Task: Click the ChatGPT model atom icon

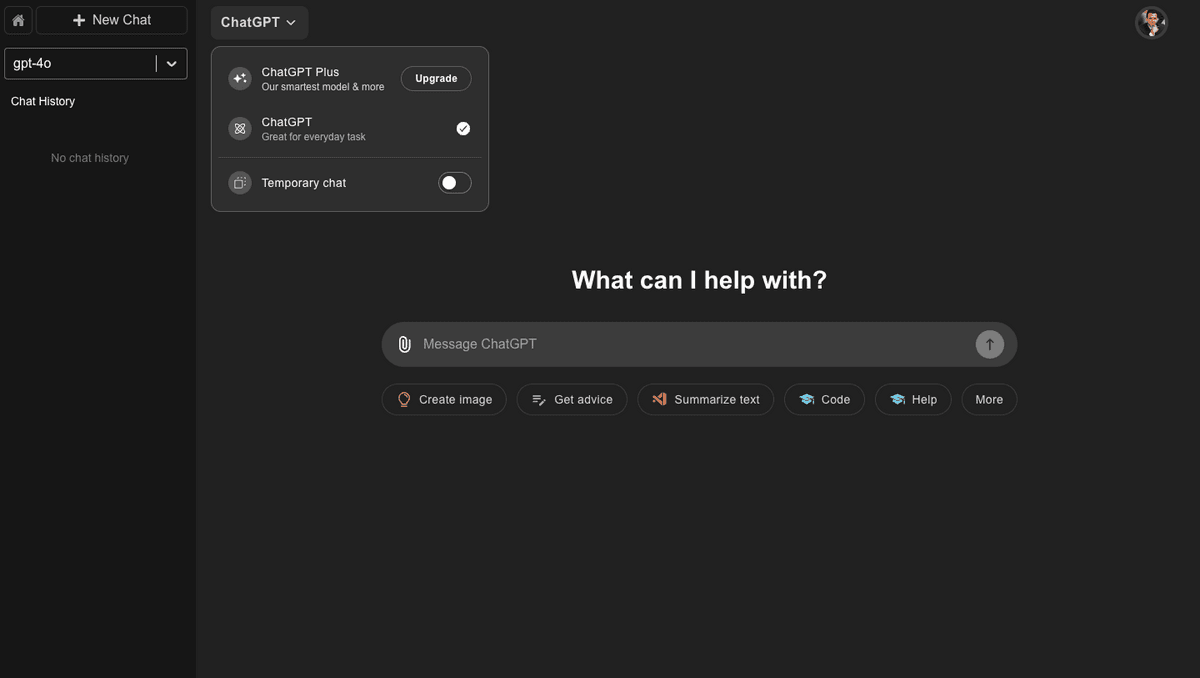Action: click(240, 129)
